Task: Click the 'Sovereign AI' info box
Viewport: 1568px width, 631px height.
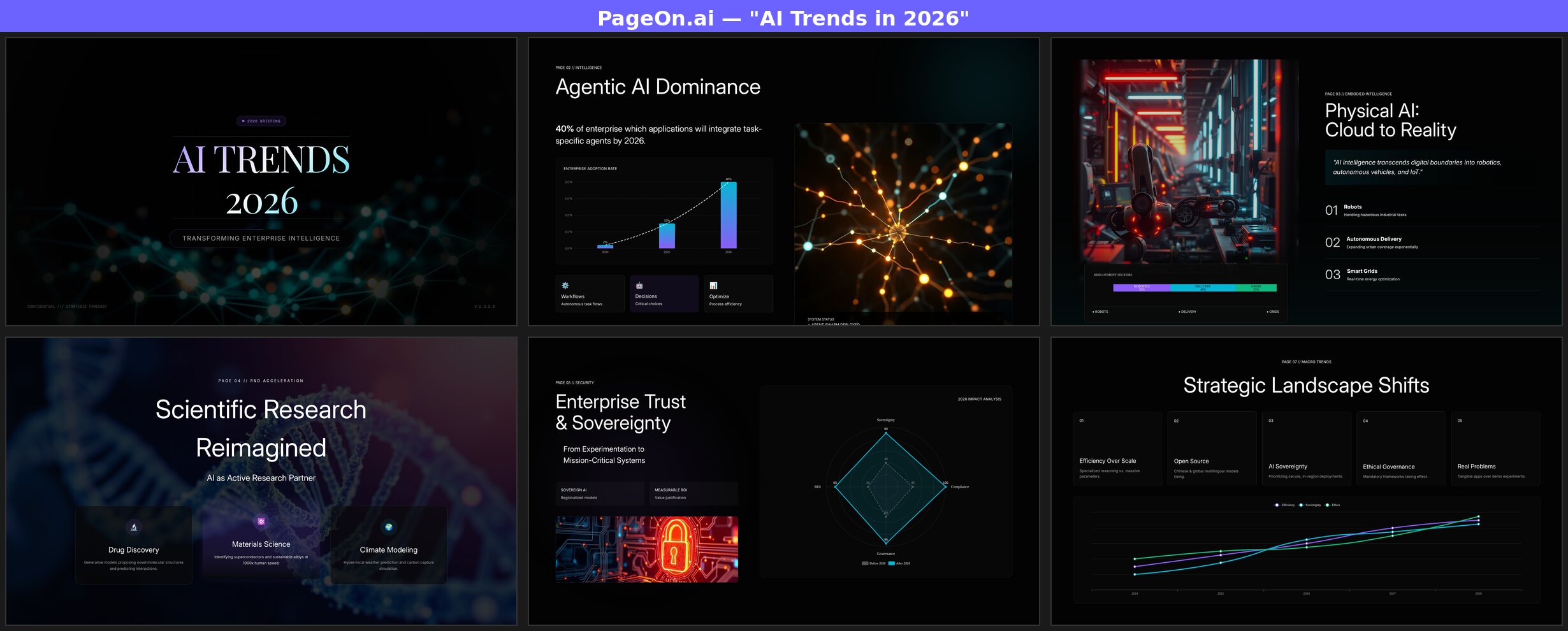Action: click(600, 493)
